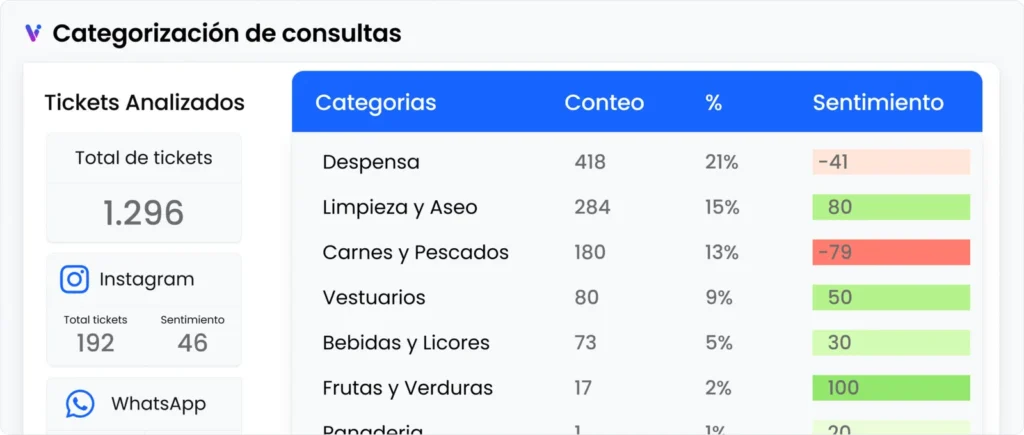The width and height of the screenshot is (1024, 435).
Task: Sort by the Categorias column header
Action: 375,102
